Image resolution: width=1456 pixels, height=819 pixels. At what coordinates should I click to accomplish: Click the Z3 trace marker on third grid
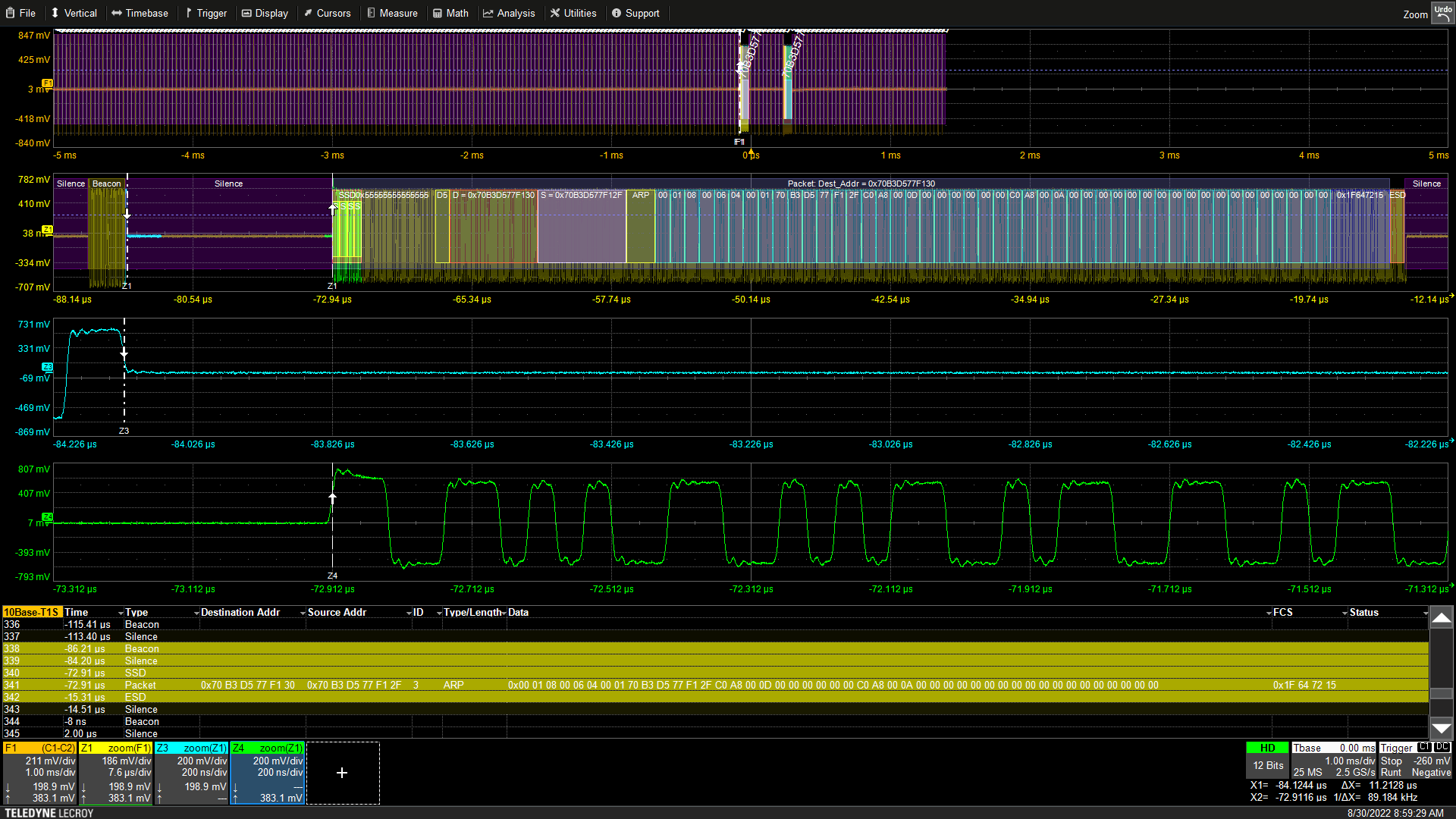coord(47,367)
